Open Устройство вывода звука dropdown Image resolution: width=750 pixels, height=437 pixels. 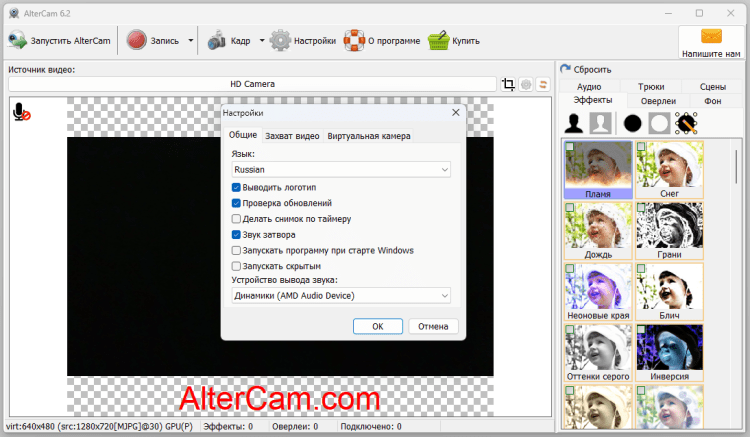tap(341, 295)
